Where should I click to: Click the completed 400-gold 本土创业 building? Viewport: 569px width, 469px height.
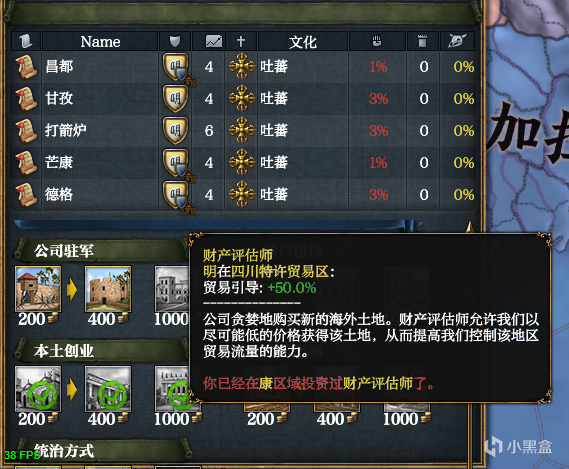[108, 389]
